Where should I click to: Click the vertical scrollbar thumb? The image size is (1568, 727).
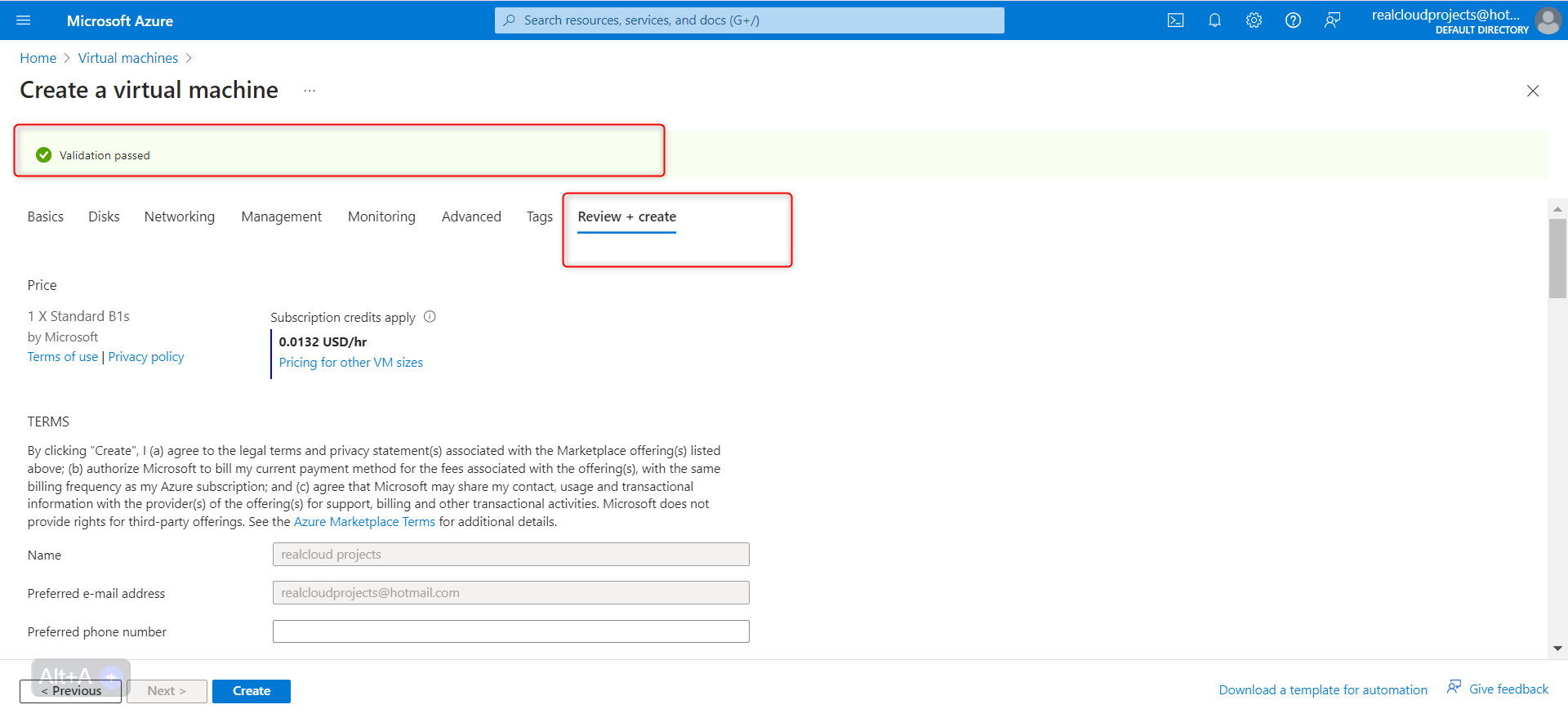[x=1557, y=259]
